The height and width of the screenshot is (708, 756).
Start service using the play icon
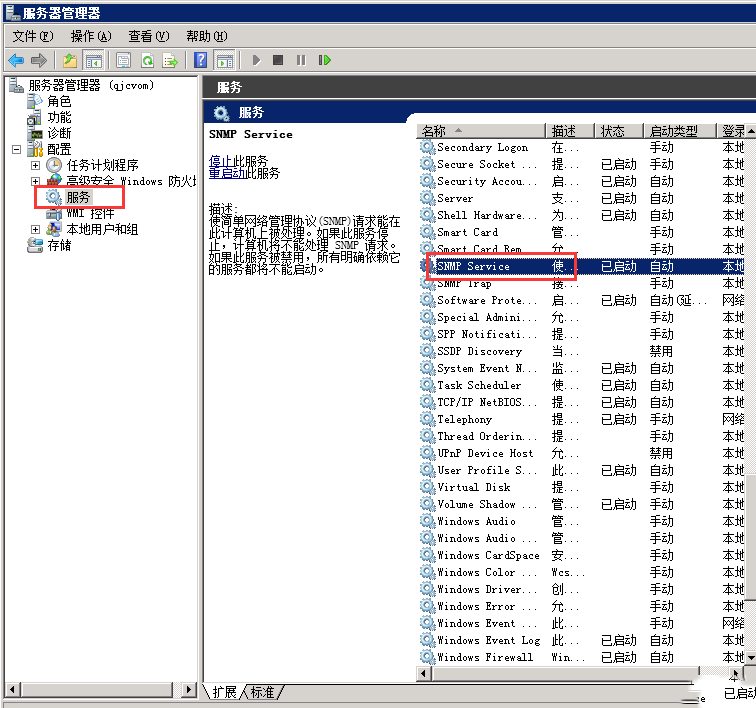[256, 60]
